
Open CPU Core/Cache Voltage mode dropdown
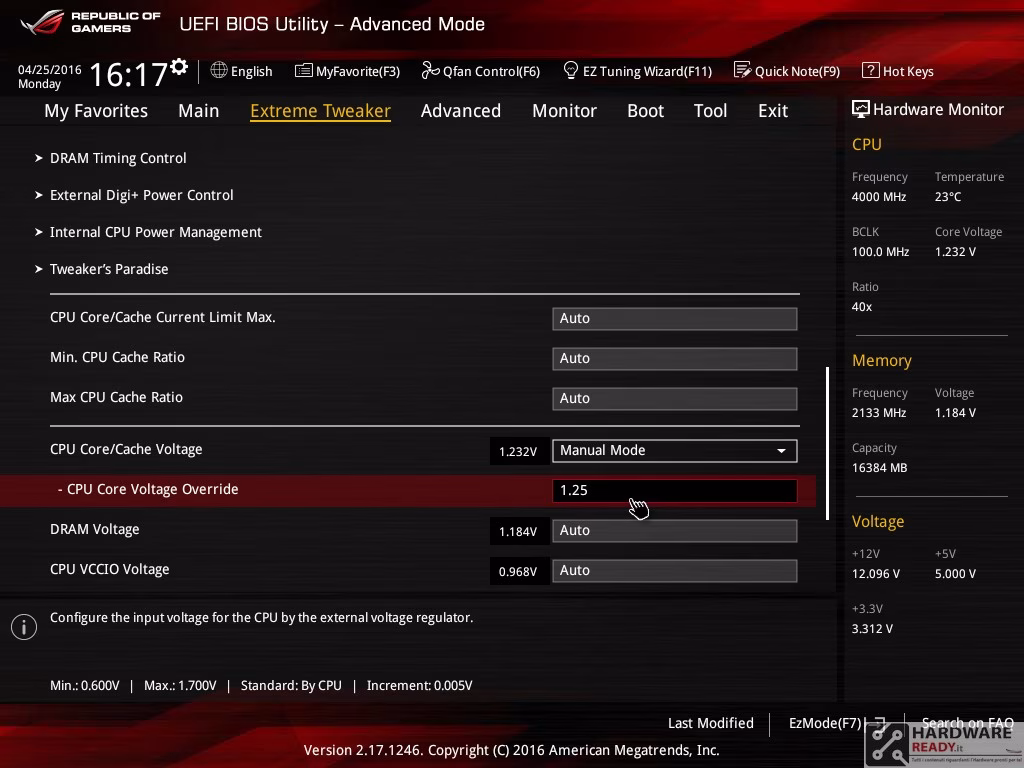675,451
